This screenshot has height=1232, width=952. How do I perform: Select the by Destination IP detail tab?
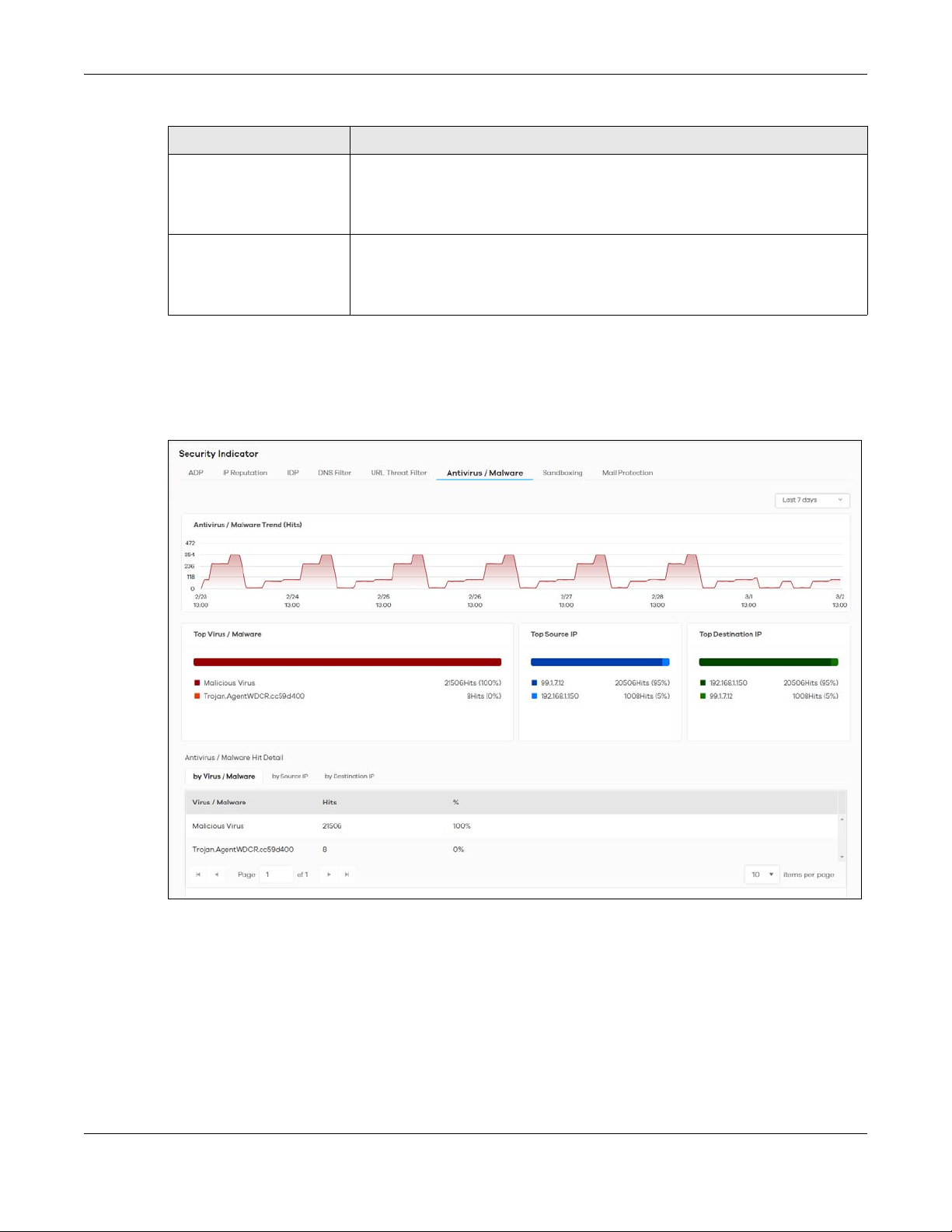(349, 777)
